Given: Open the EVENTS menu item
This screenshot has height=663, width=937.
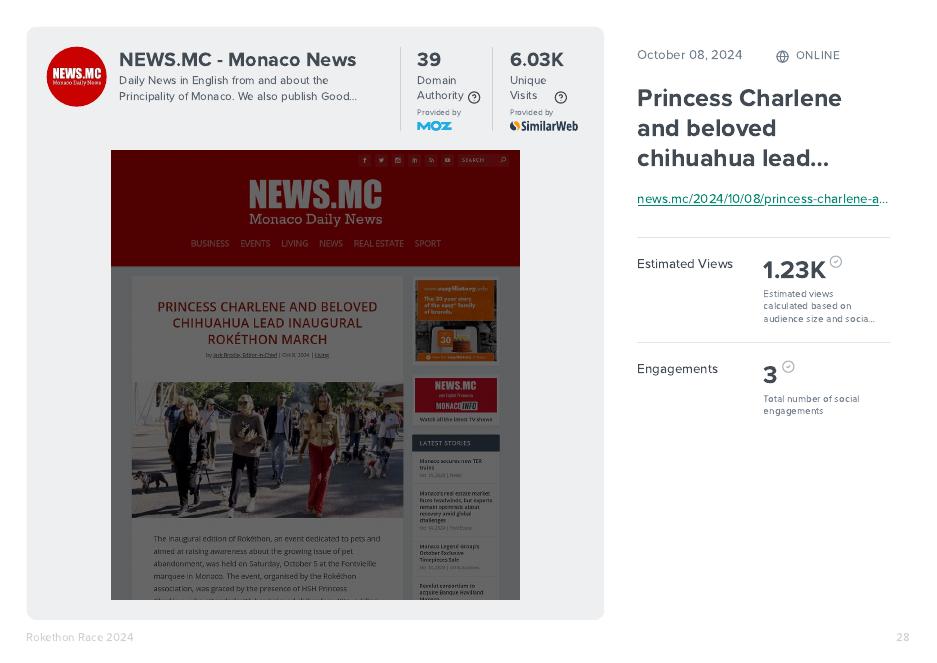Looking at the screenshot, I should [255, 243].
